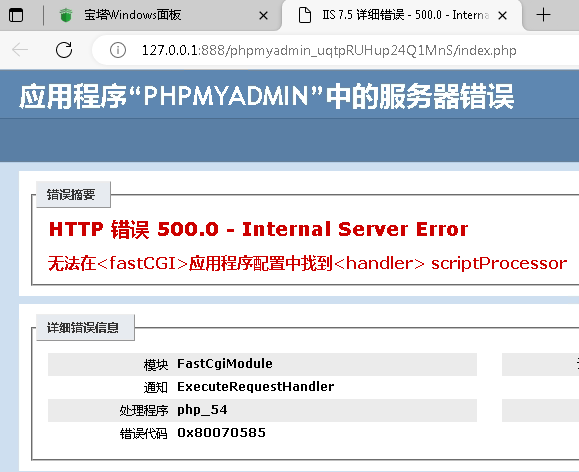The width and height of the screenshot is (579, 472).
Task: Click the 处理程序 label
Action: pyautogui.click(x=144, y=410)
